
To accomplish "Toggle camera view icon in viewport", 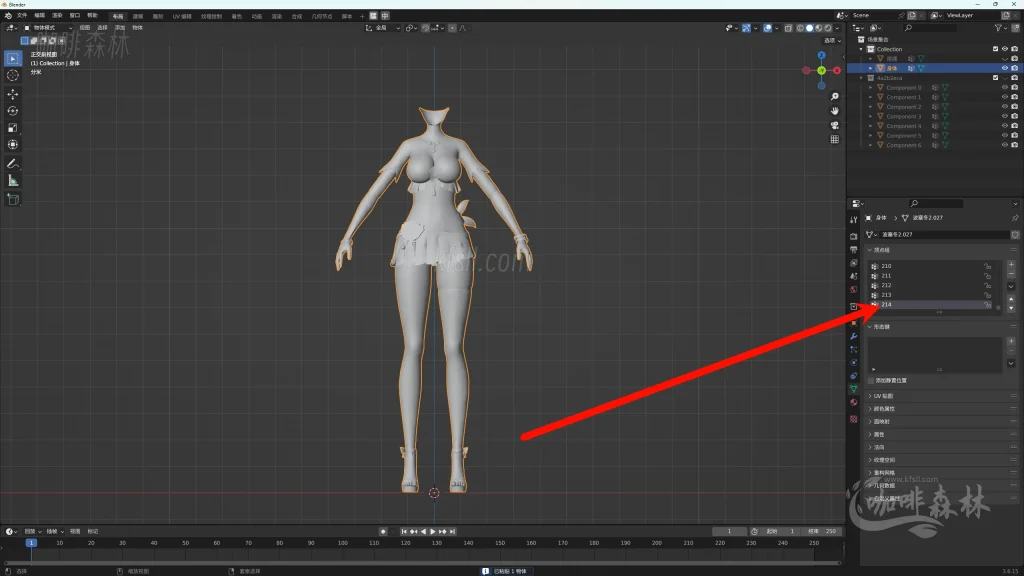I will point(835,125).
